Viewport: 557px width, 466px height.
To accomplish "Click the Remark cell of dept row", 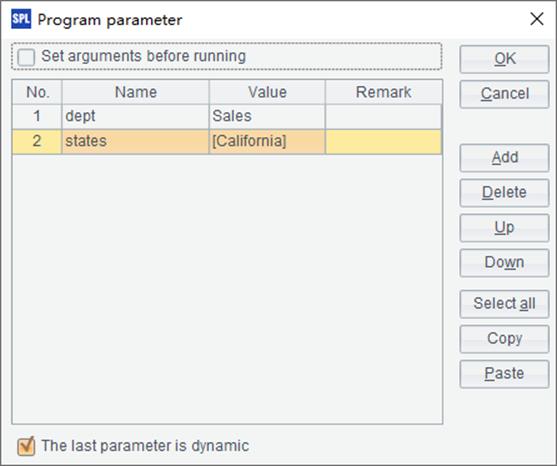I will point(384,116).
